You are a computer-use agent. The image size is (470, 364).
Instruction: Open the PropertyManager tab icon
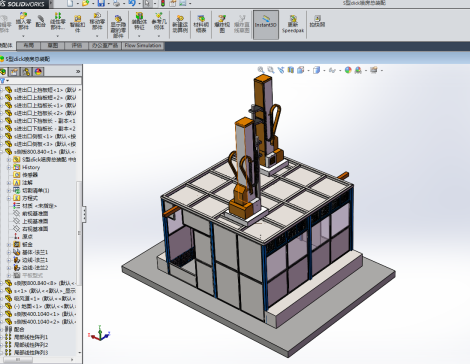pyautogui.click(x=14, y=72)
